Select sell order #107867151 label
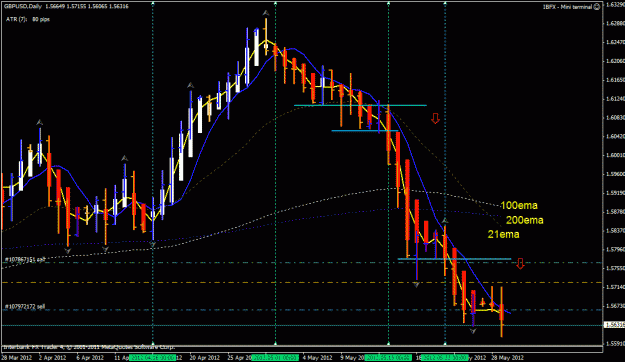Viewport: 625px width, 362px height. (x=25, y=260)
